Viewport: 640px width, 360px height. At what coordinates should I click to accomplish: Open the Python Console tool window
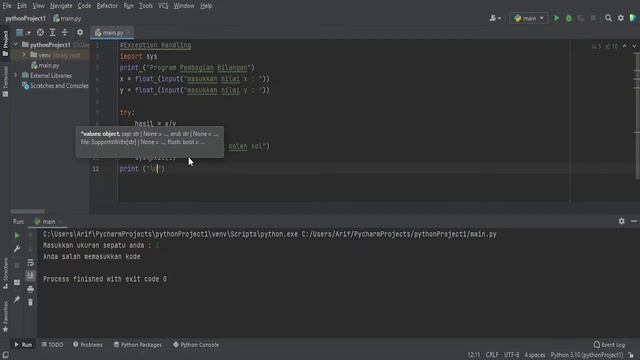click(x=196, y=345)
